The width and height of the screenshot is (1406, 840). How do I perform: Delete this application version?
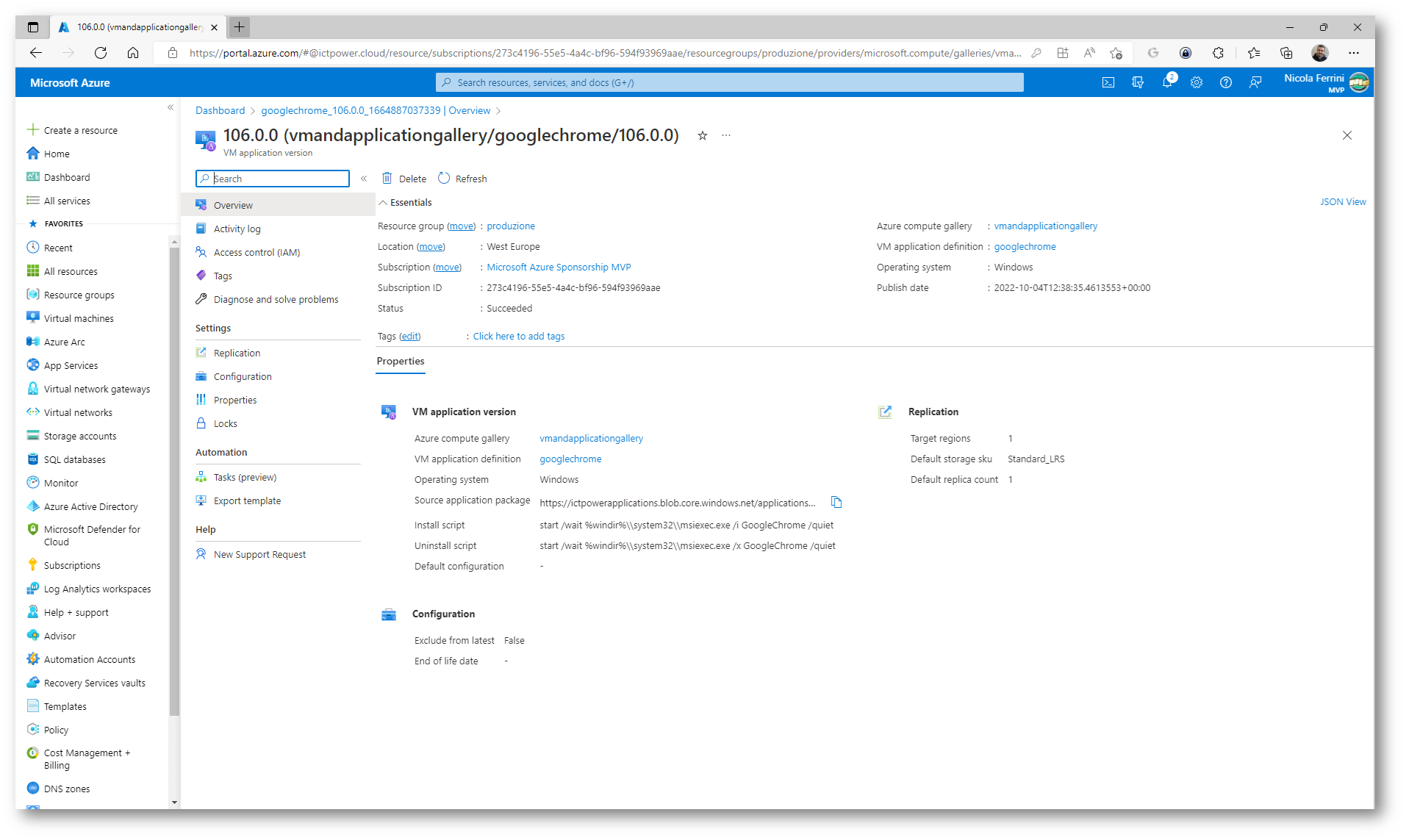point(404,179)
